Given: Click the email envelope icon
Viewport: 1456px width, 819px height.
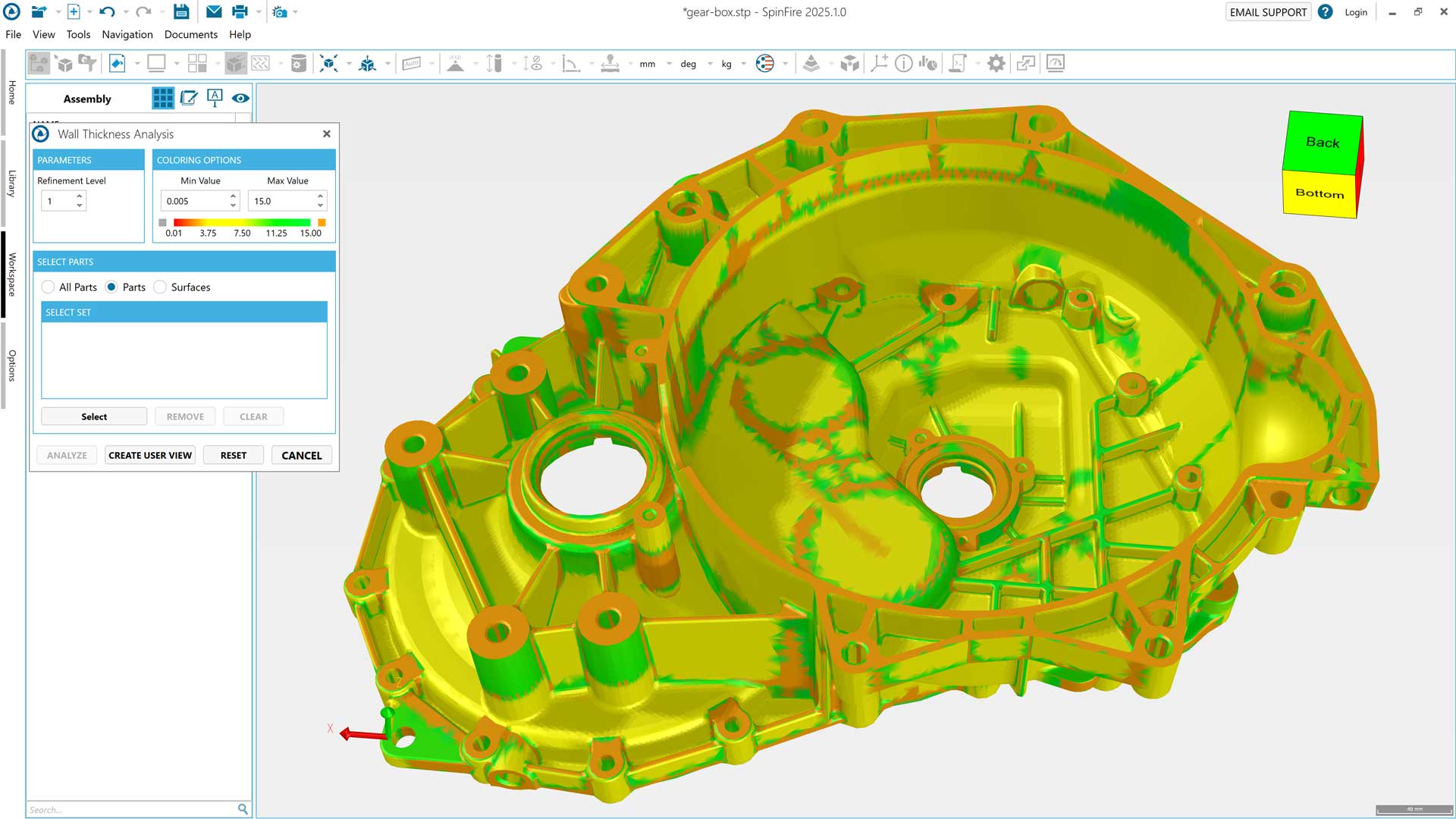Looking at the screenshot, I should [214, 11].
